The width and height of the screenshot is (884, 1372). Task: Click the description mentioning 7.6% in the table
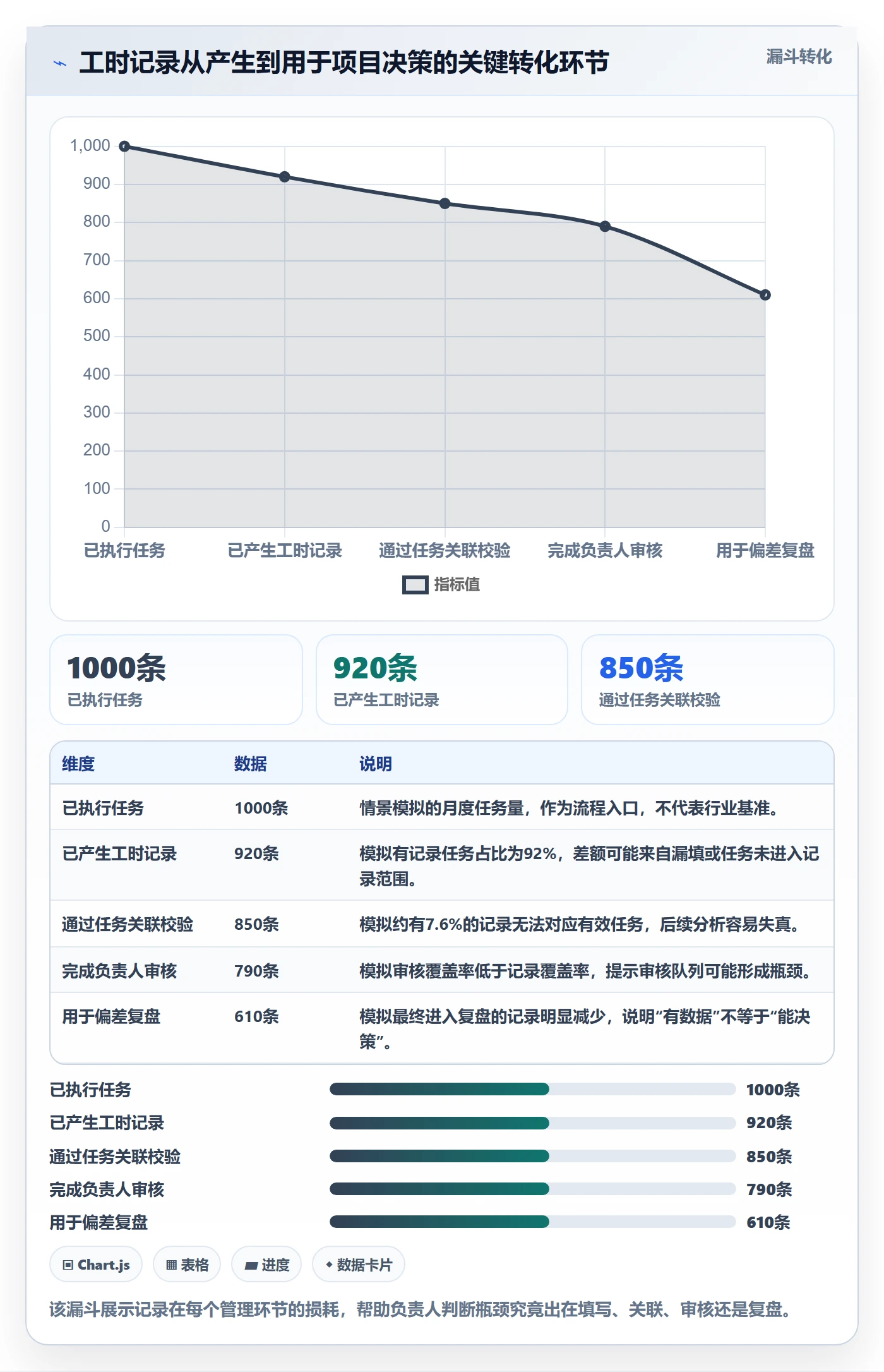[582, 924]
